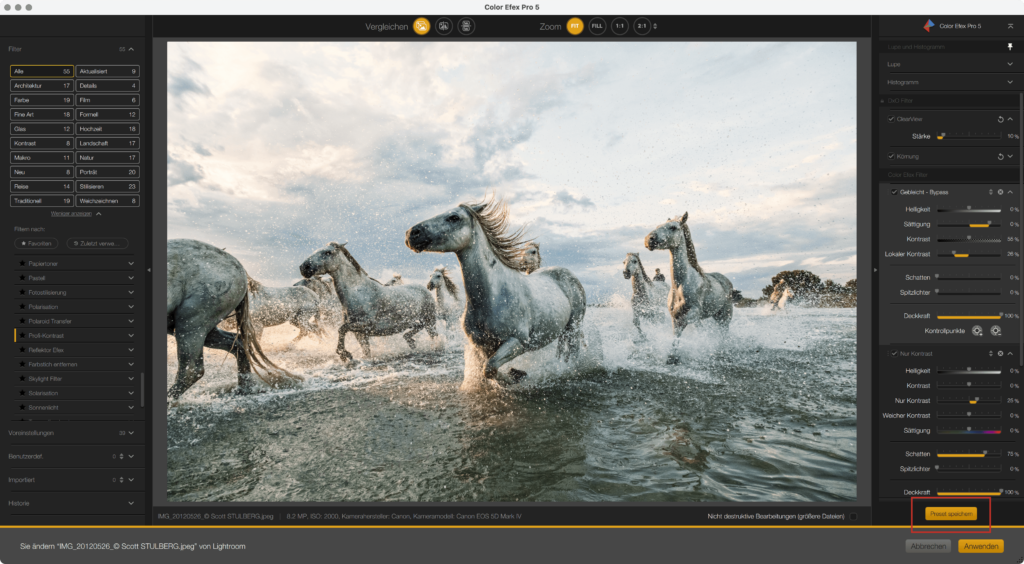Reorder the Nur Kontrast filter handle
This screenshot has width=1024, height=564.
tap(991, 354)
